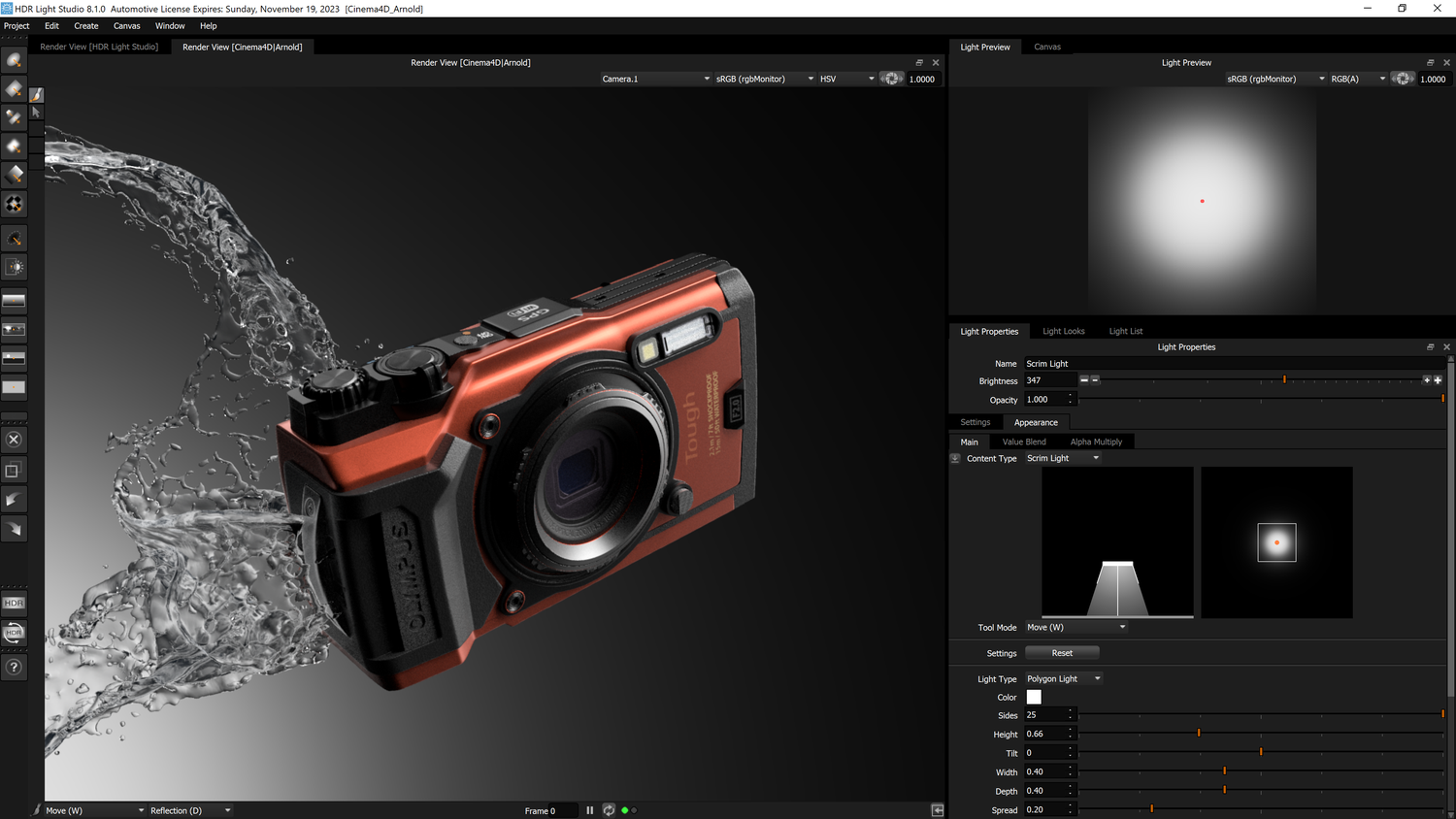The image size is (1456, 819).
Task: Toggle the continuous render refresh icon
Action: pyautogui.click(x=609, y=810)
